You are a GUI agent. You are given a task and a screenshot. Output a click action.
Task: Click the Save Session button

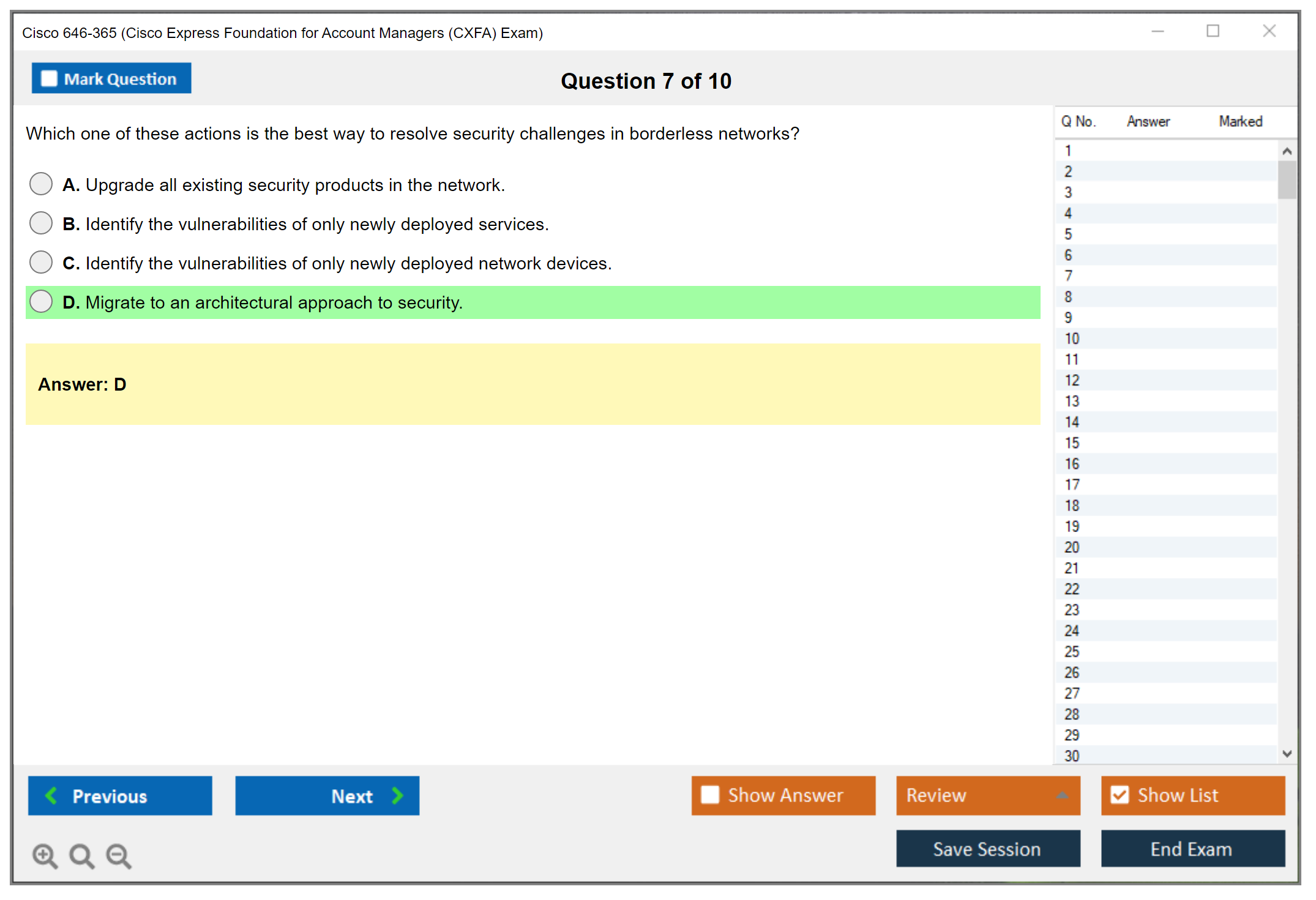(987, 849)
